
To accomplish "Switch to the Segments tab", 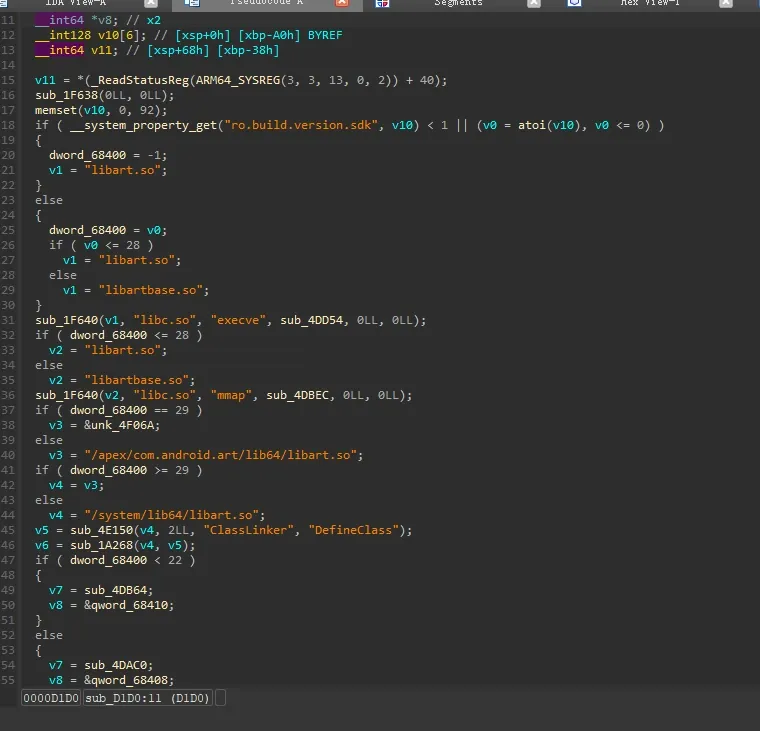I will (458, 2).
